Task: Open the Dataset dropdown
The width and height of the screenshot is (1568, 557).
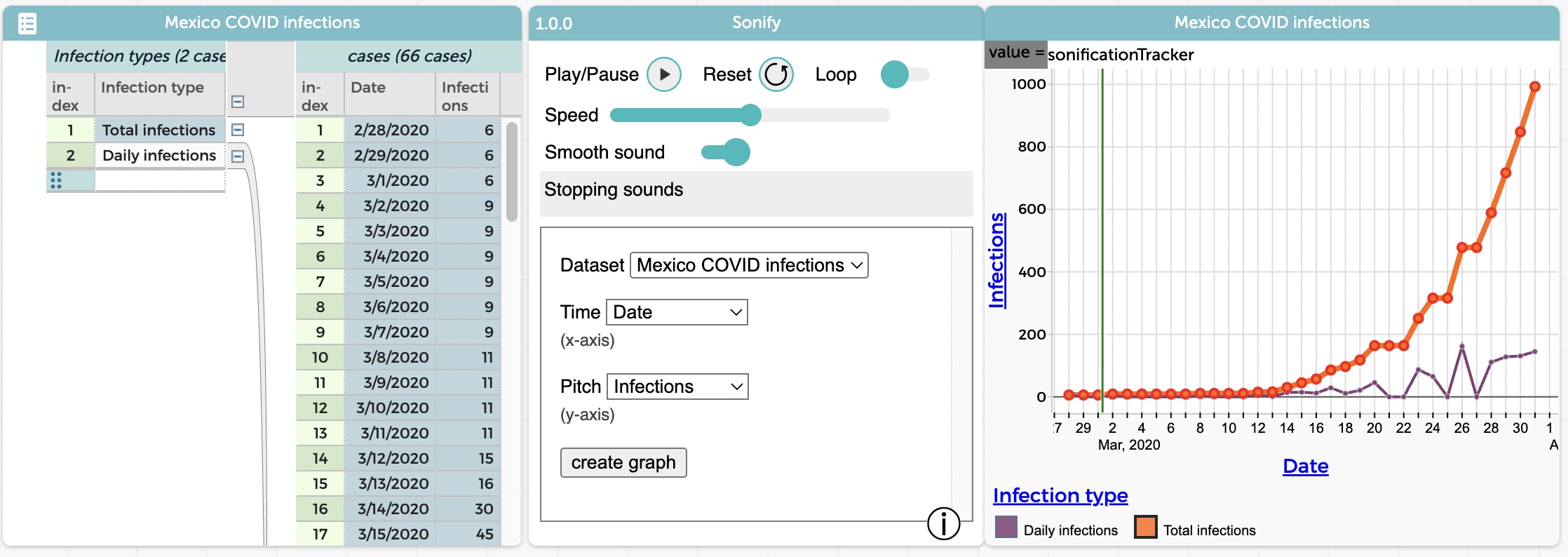Action: [749, 265]
